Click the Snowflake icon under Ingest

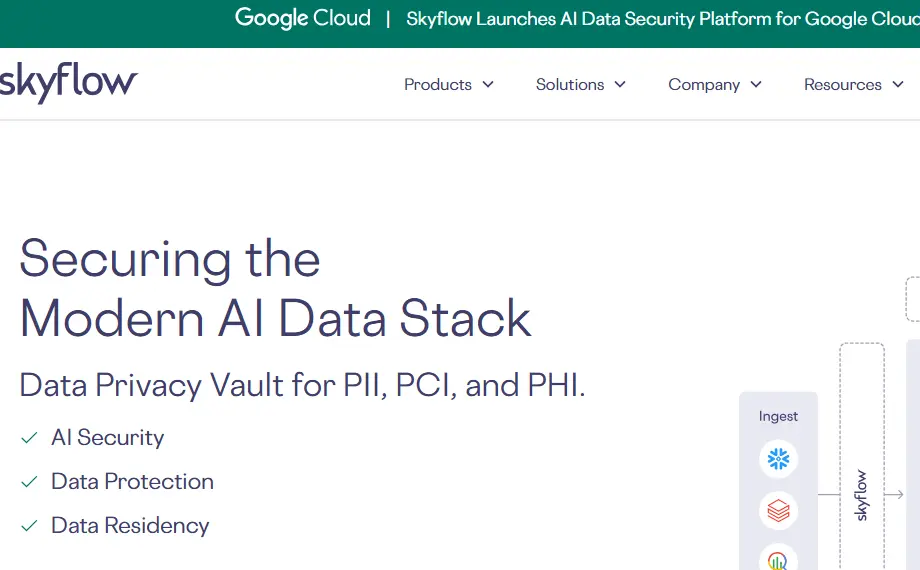[x=778, y=459]
